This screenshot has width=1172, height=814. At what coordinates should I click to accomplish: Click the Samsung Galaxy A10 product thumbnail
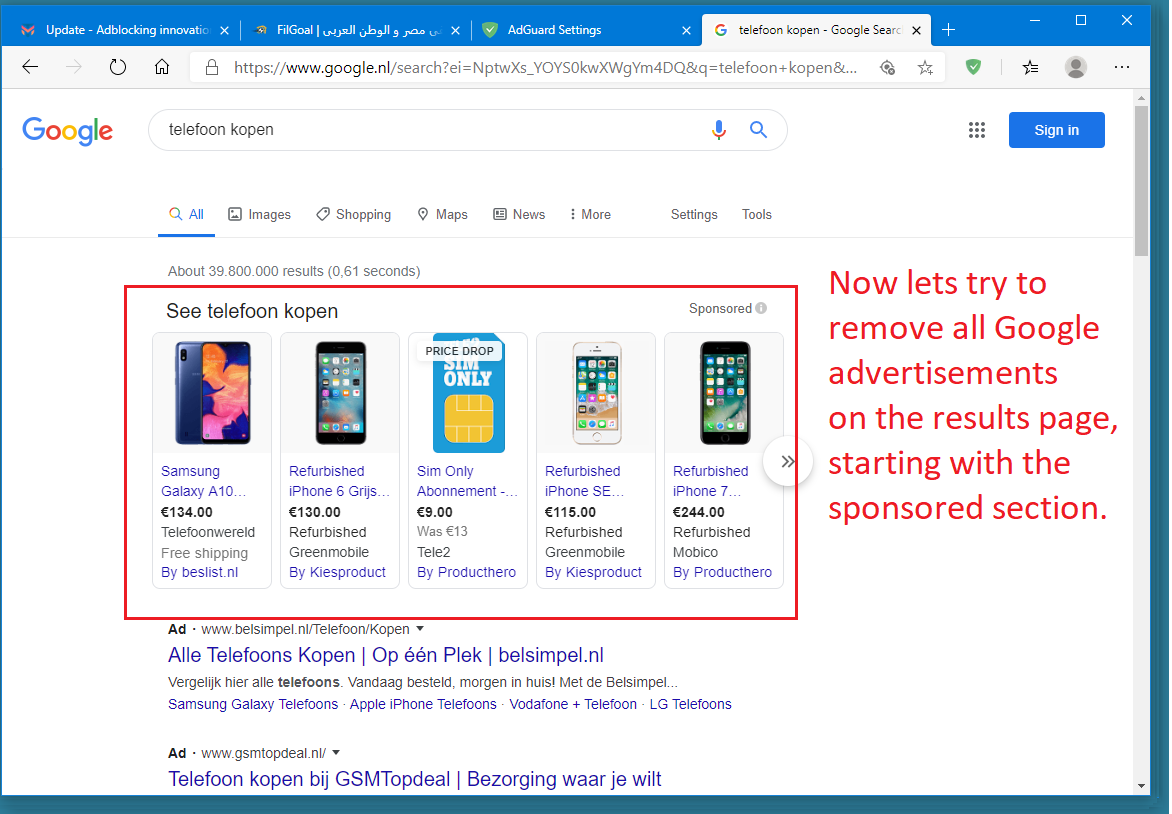pos(212,393)
